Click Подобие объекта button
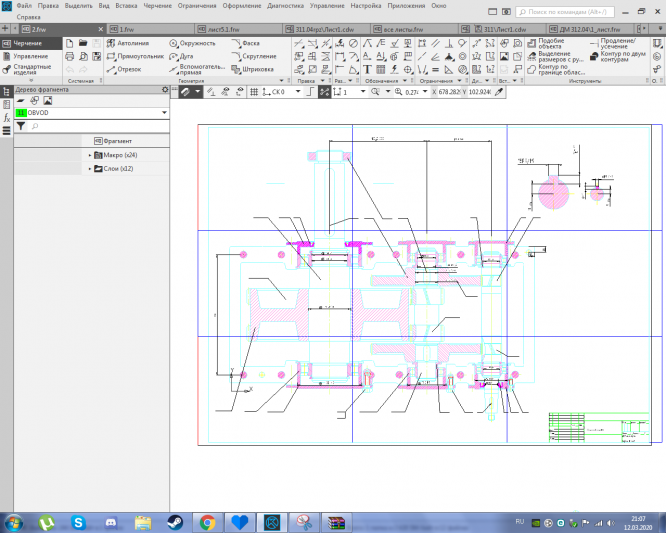The width and height of the screenshot is (666, 533). click(549, 44)
